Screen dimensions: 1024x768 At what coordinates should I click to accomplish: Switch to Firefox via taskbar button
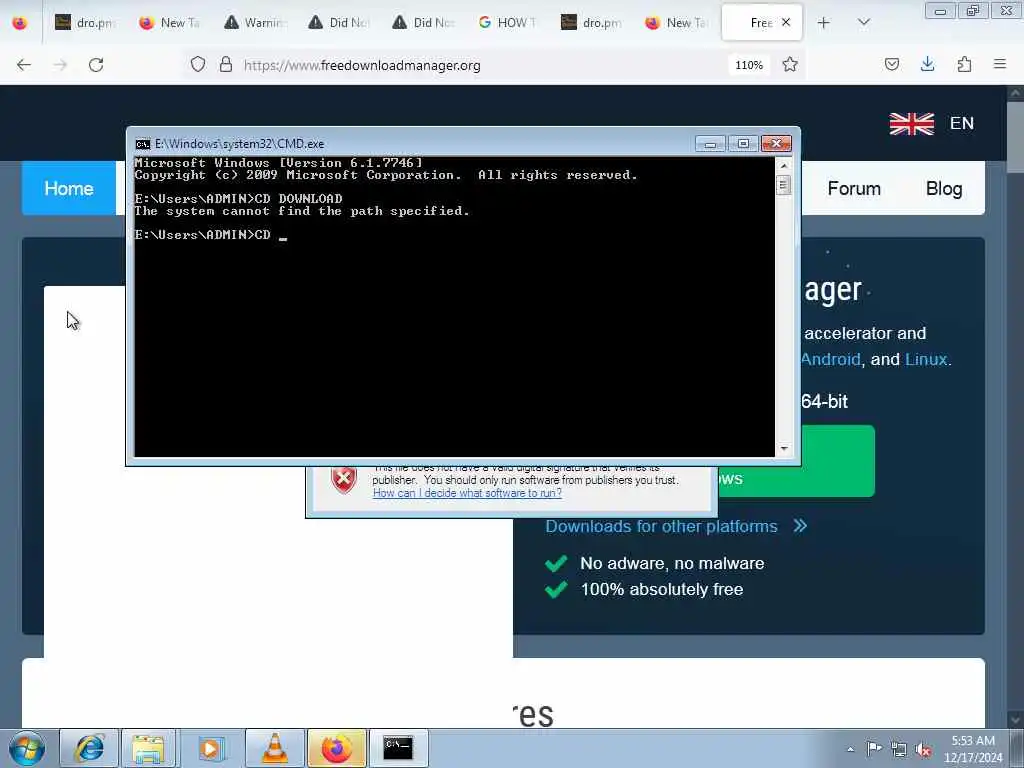click(x=336, y=748)
